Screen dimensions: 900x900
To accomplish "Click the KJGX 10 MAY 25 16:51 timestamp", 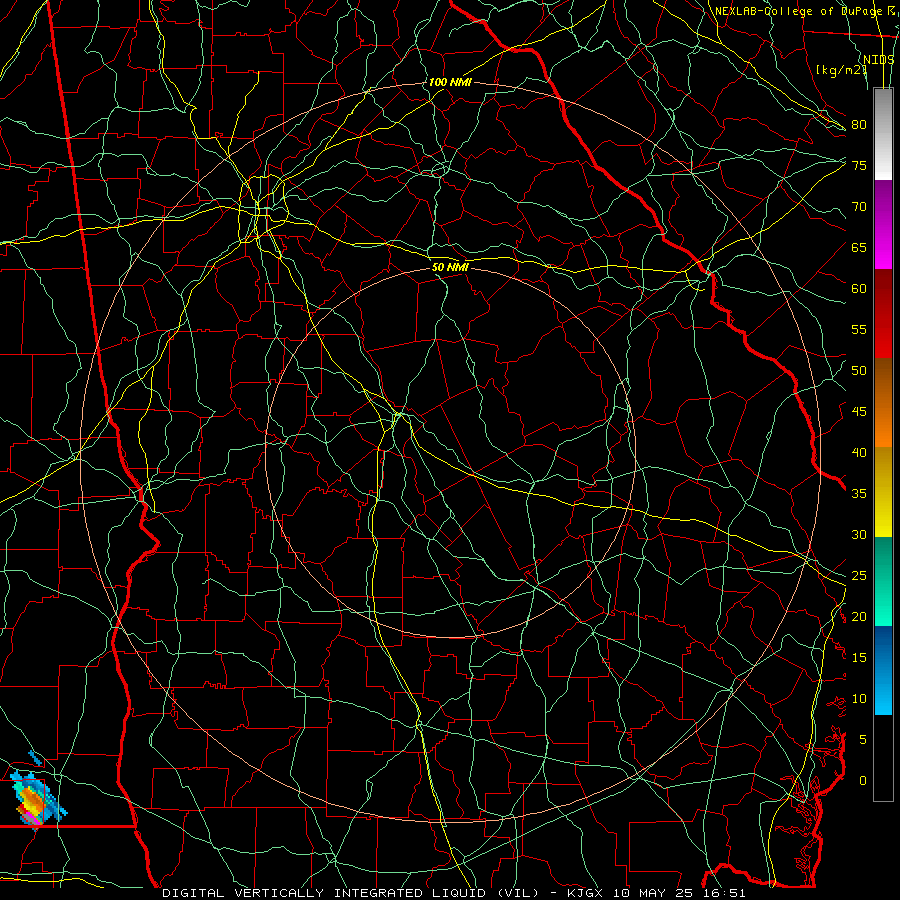I will coord(656,893).
